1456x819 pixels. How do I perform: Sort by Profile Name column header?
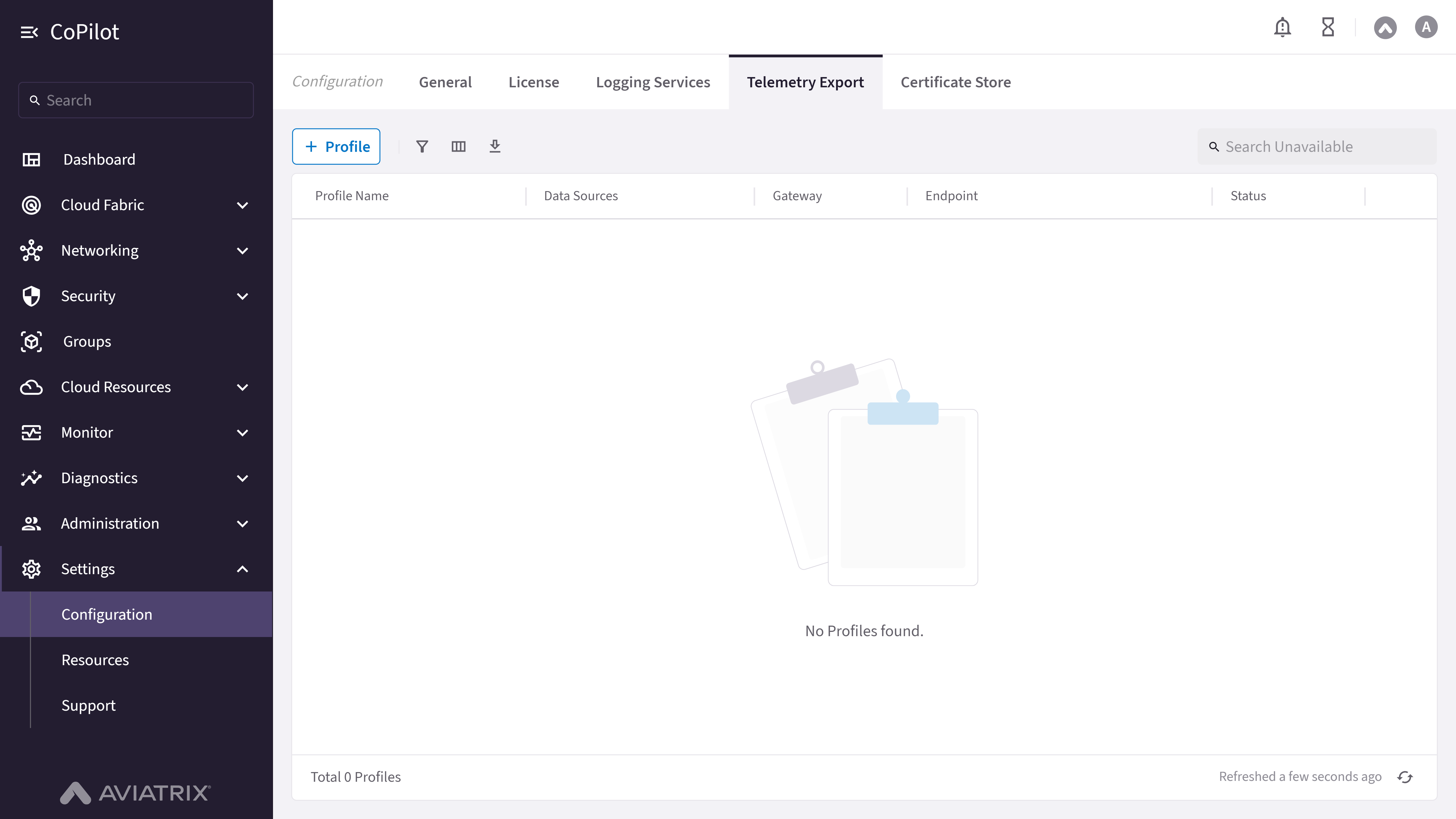(x=351, y=196)
